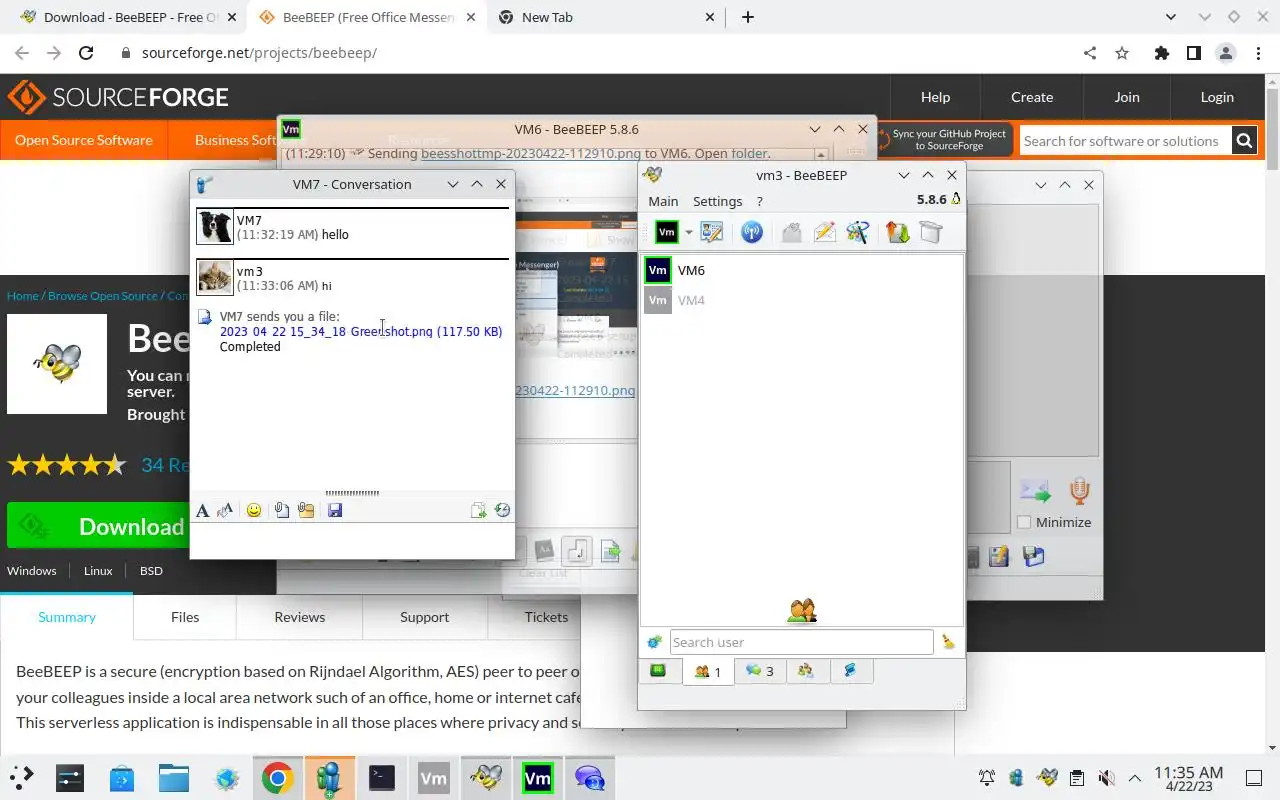Bookmark this page with the star icon

(x=1122, y=53)
